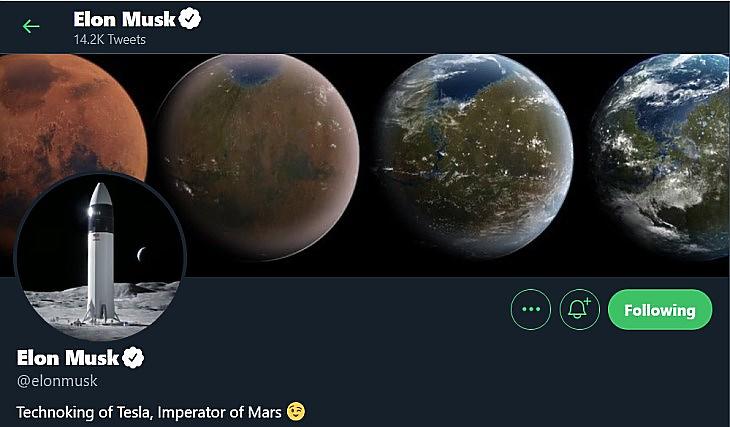Click the Technoking of Tesla bio text
The image size is (730, 427).
[x=149, y=412]
